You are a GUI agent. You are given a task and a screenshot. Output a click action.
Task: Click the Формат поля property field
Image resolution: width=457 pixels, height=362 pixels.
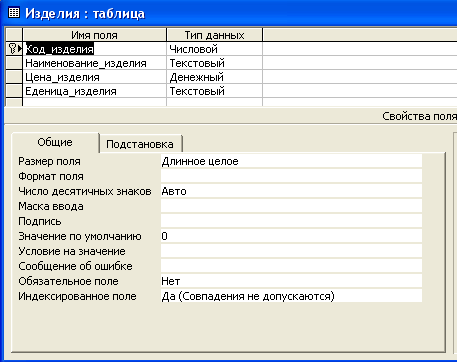pos(291,176)
